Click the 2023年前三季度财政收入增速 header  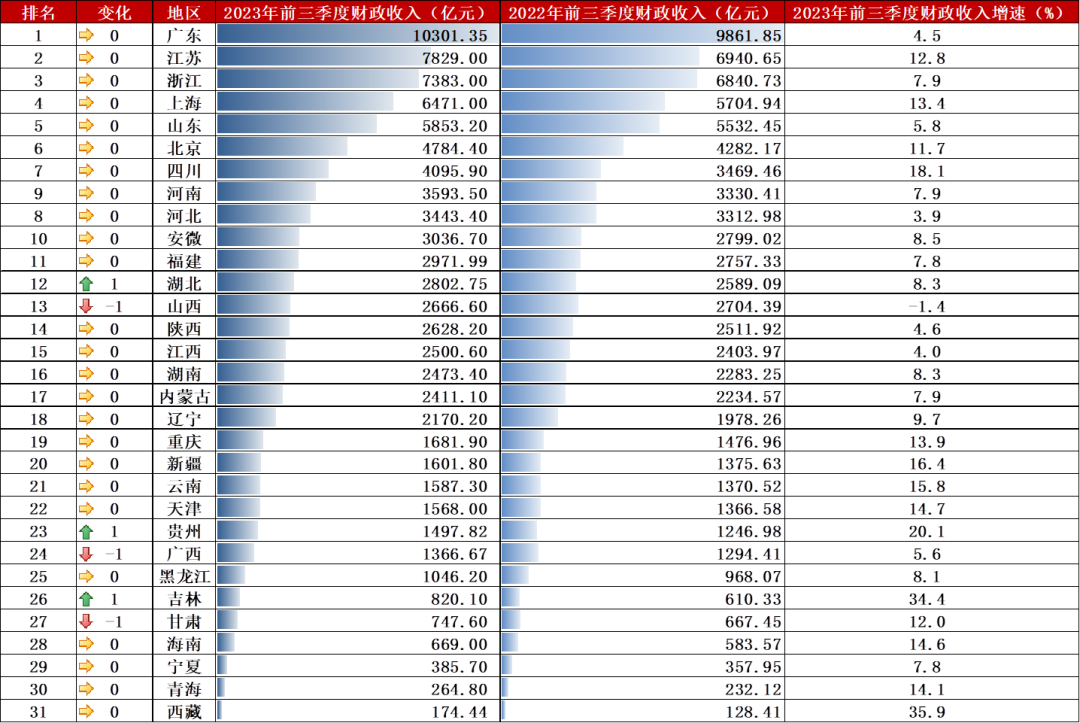tap(932, 12)
